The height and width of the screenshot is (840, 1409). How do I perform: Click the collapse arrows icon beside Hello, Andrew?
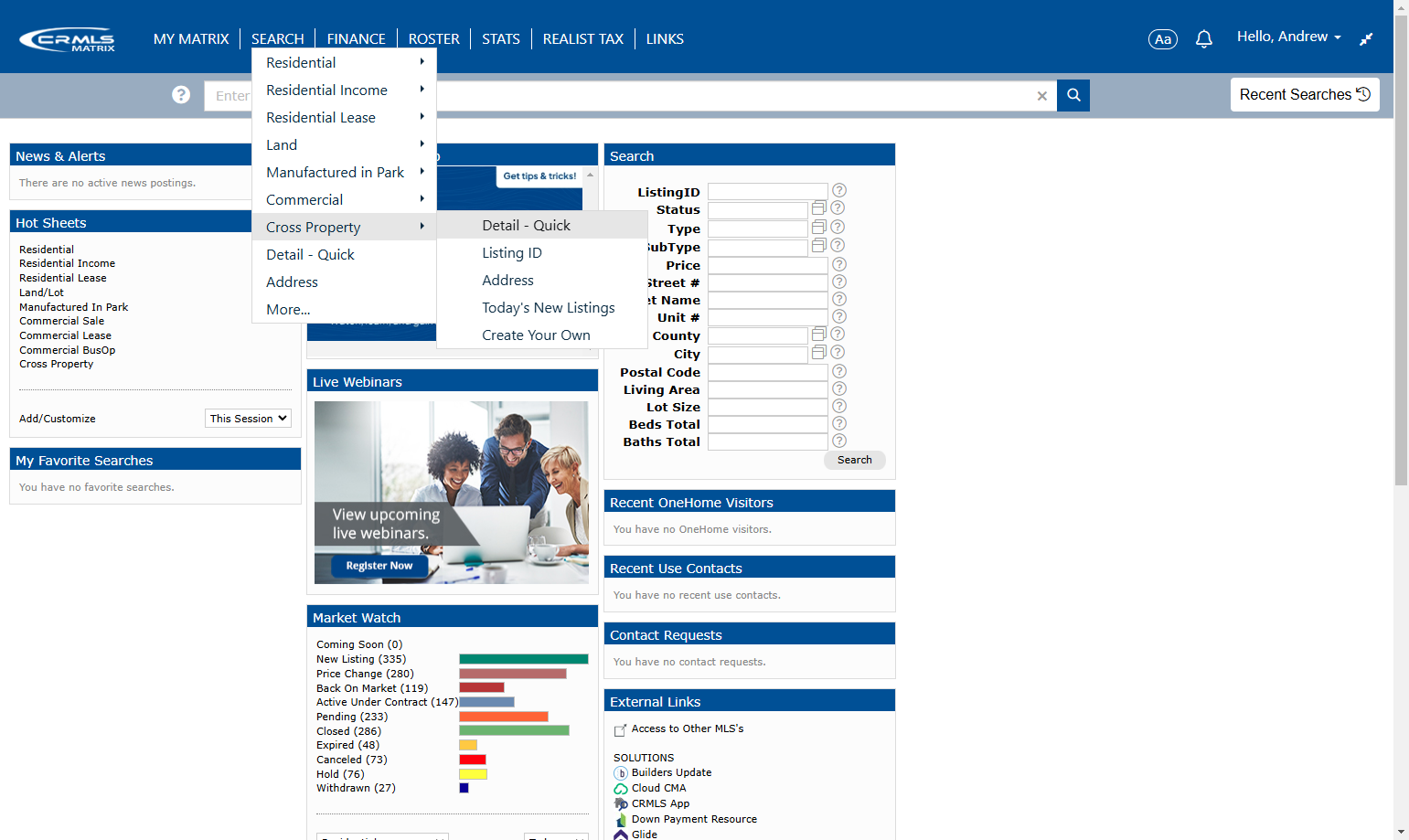[x=1366, y=38]
